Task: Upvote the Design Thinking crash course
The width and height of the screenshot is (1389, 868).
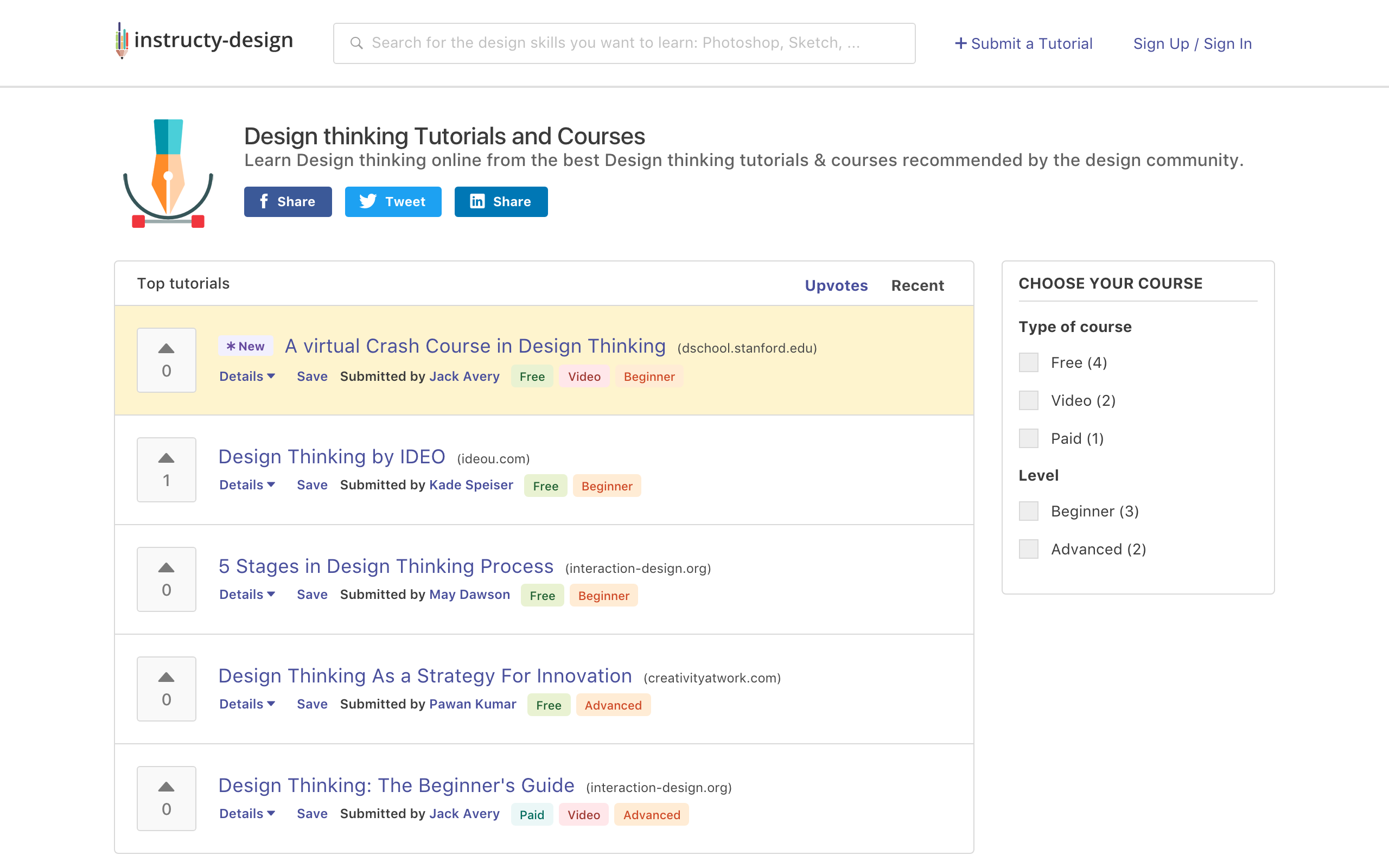Action: [x=167, y=347]
